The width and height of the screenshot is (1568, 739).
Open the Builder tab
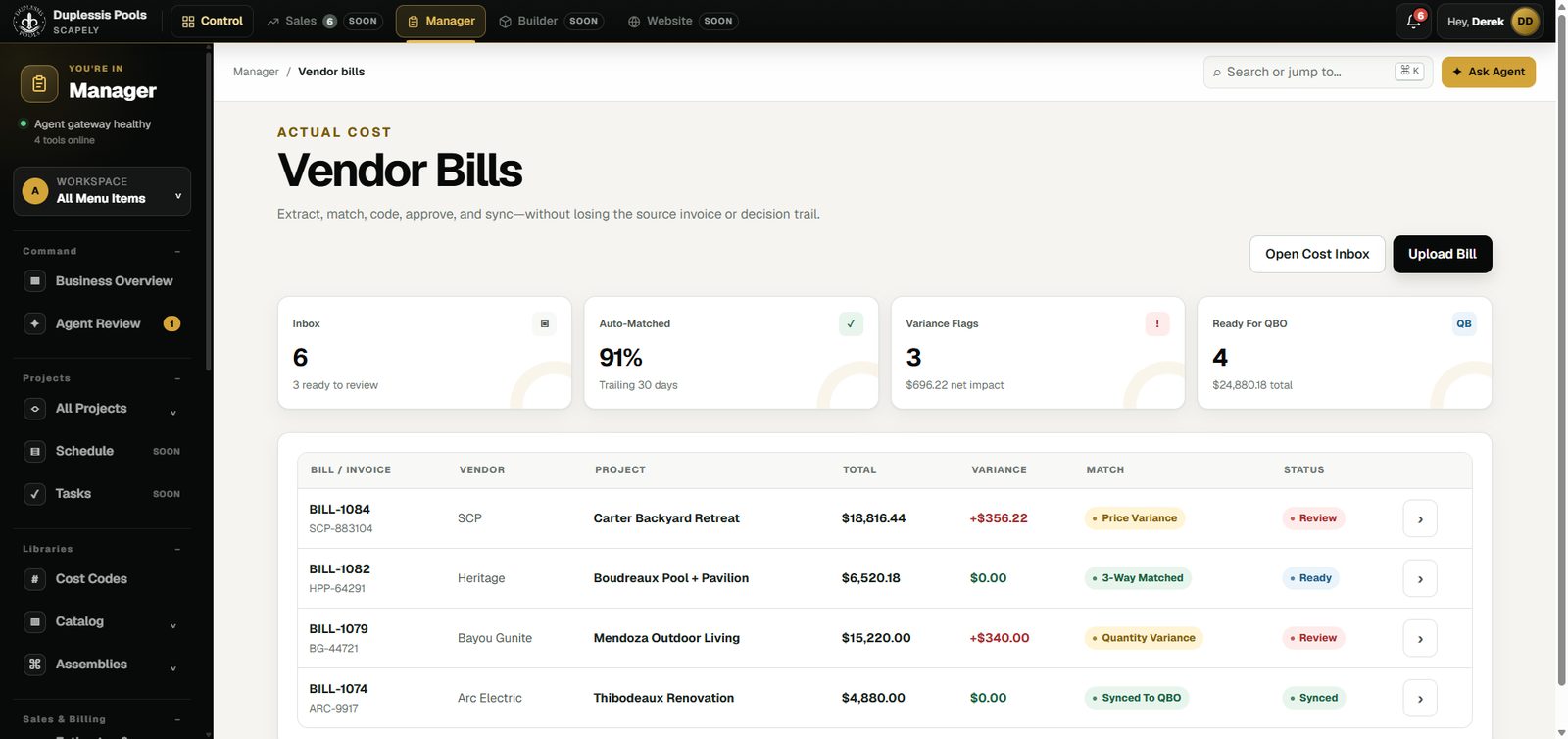(x=550, y=21)
